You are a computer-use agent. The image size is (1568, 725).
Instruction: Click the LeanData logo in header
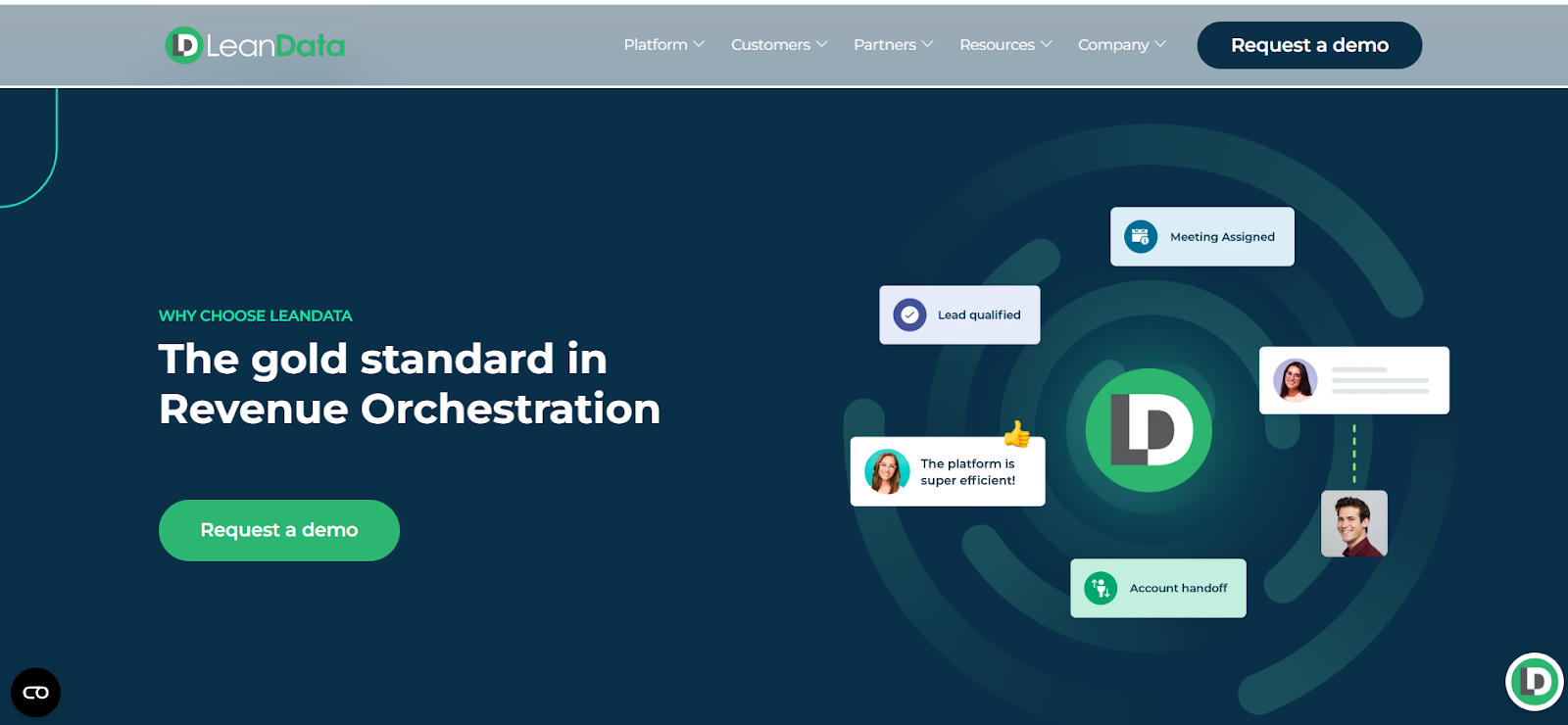pyautogui.click(x=255, y=45)
